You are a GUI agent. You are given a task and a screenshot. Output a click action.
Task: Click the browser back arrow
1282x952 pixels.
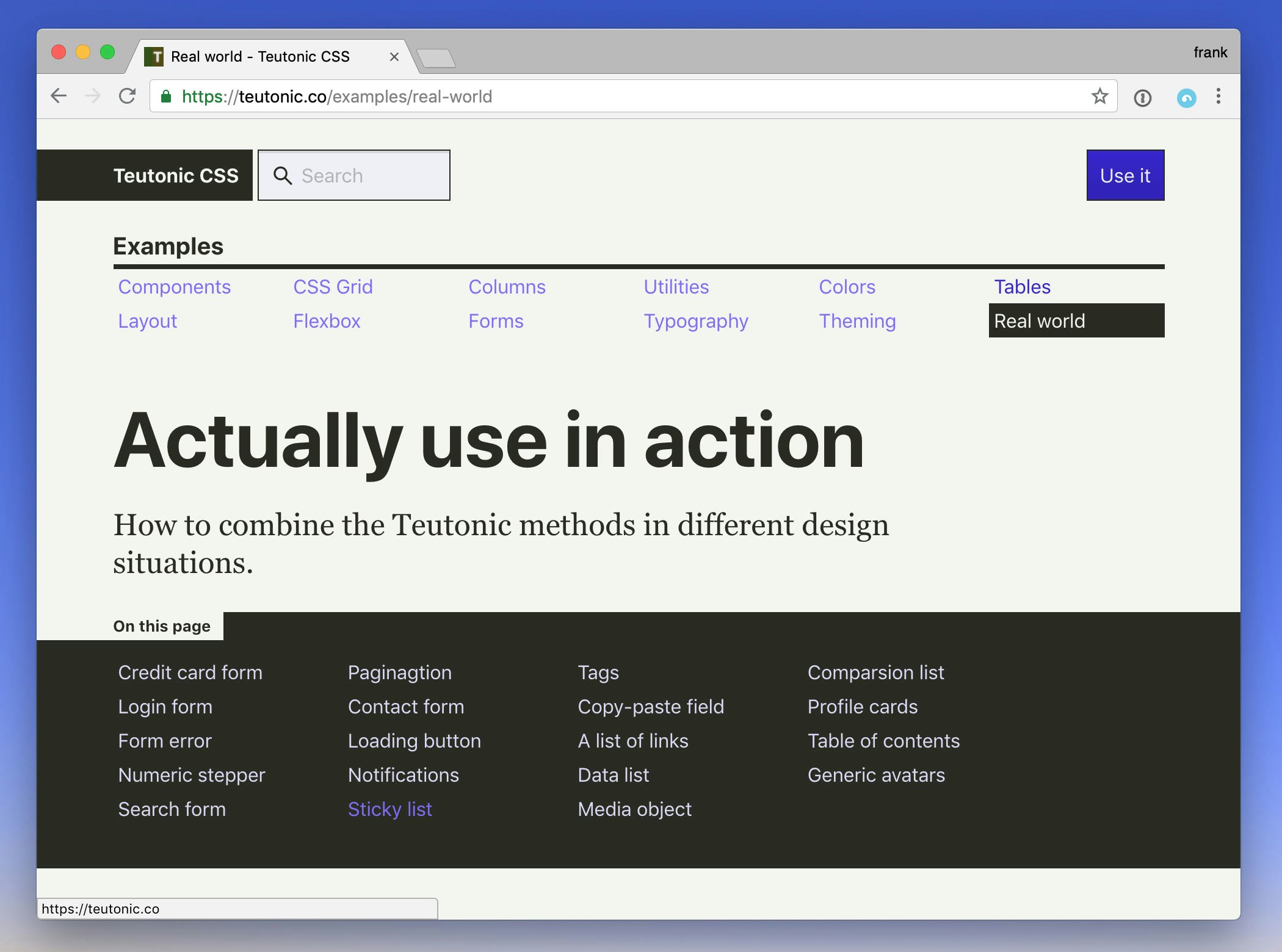click(59, 96)
